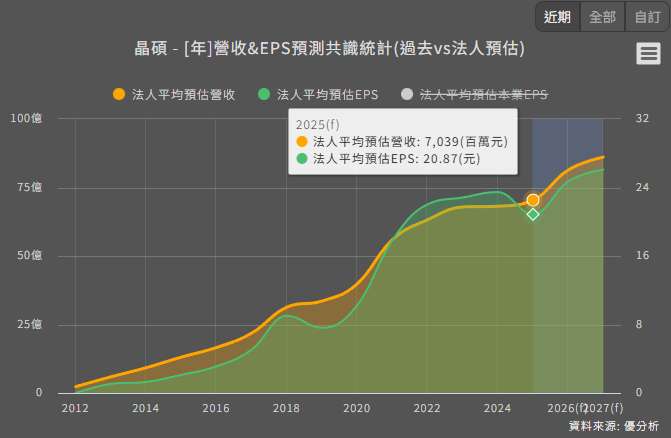Open the chart hamburger menu
This screenshot has height=438, width=671.
click(648, 54)
